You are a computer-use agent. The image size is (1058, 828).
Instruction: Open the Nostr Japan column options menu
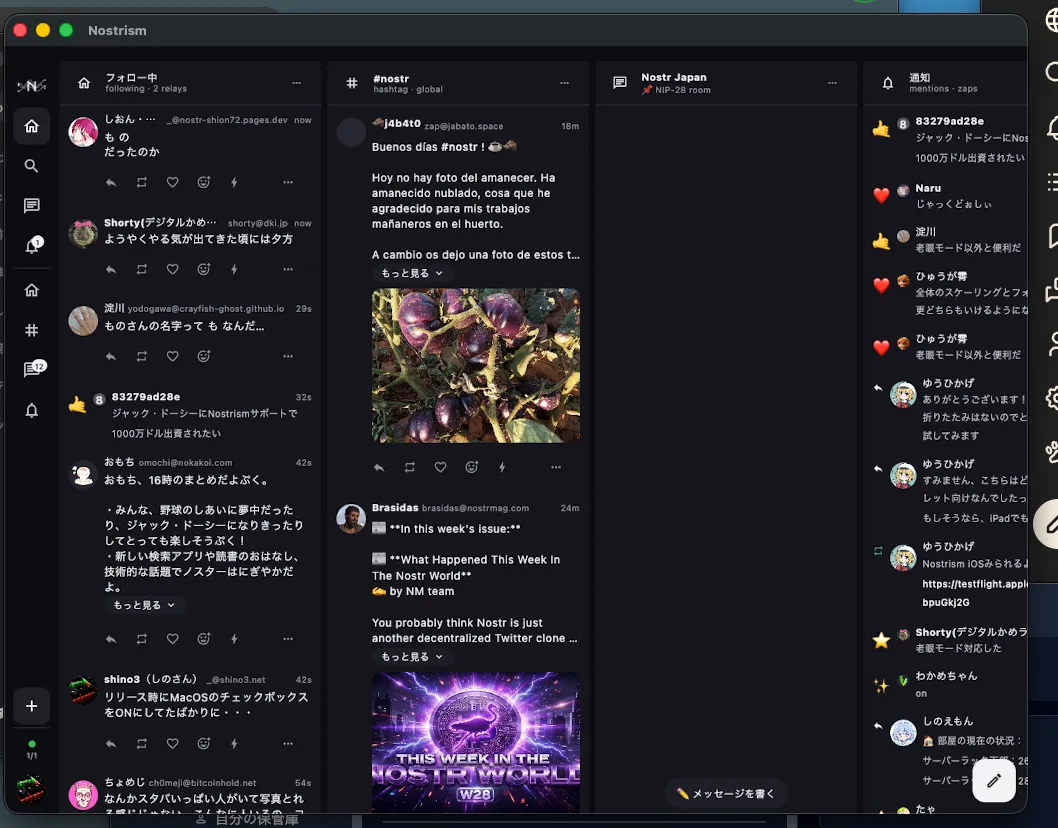(832, 82)
